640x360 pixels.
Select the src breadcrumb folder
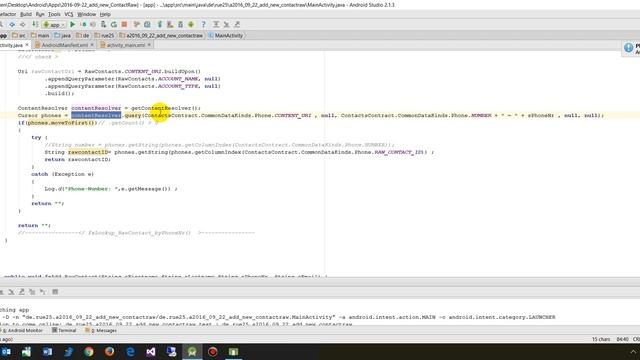tap(19, 36)
